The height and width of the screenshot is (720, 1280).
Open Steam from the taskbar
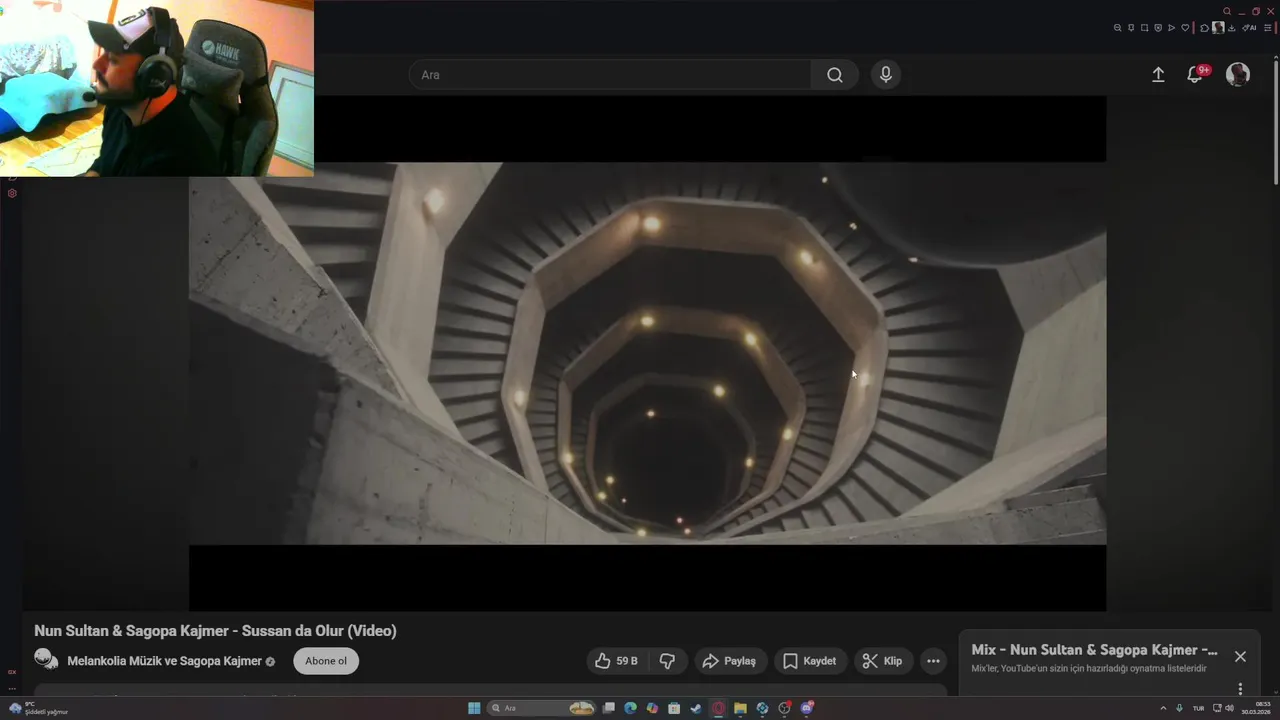[x=696, y=708]
